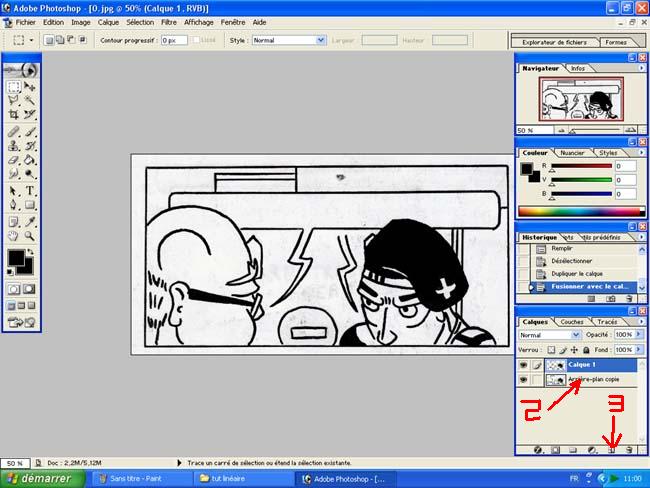Click New adjustment layer icon in Calques
The height and width of the screenshot is (488, 650).
point(592,450)
